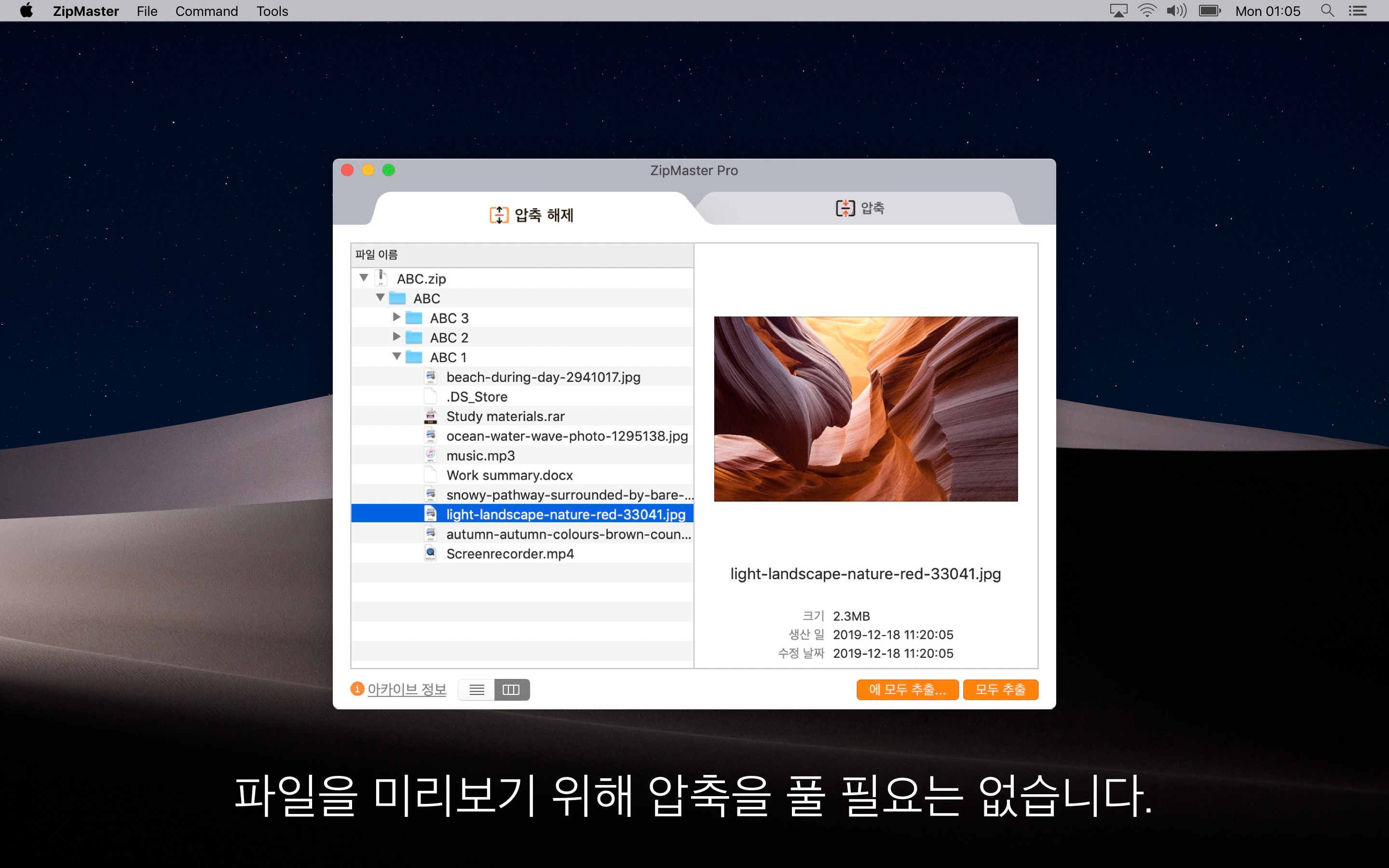This screenshot has width=1389, height=868.
Task: Click the 파일 이름 column header
Action: [522, 255]
